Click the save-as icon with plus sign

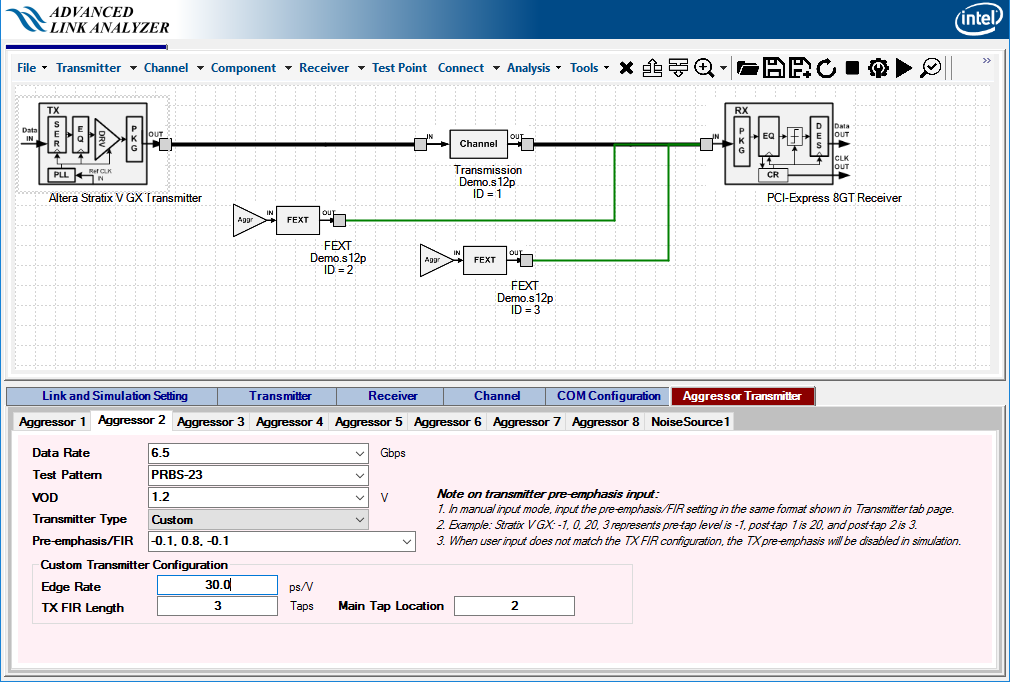(799, 68)
